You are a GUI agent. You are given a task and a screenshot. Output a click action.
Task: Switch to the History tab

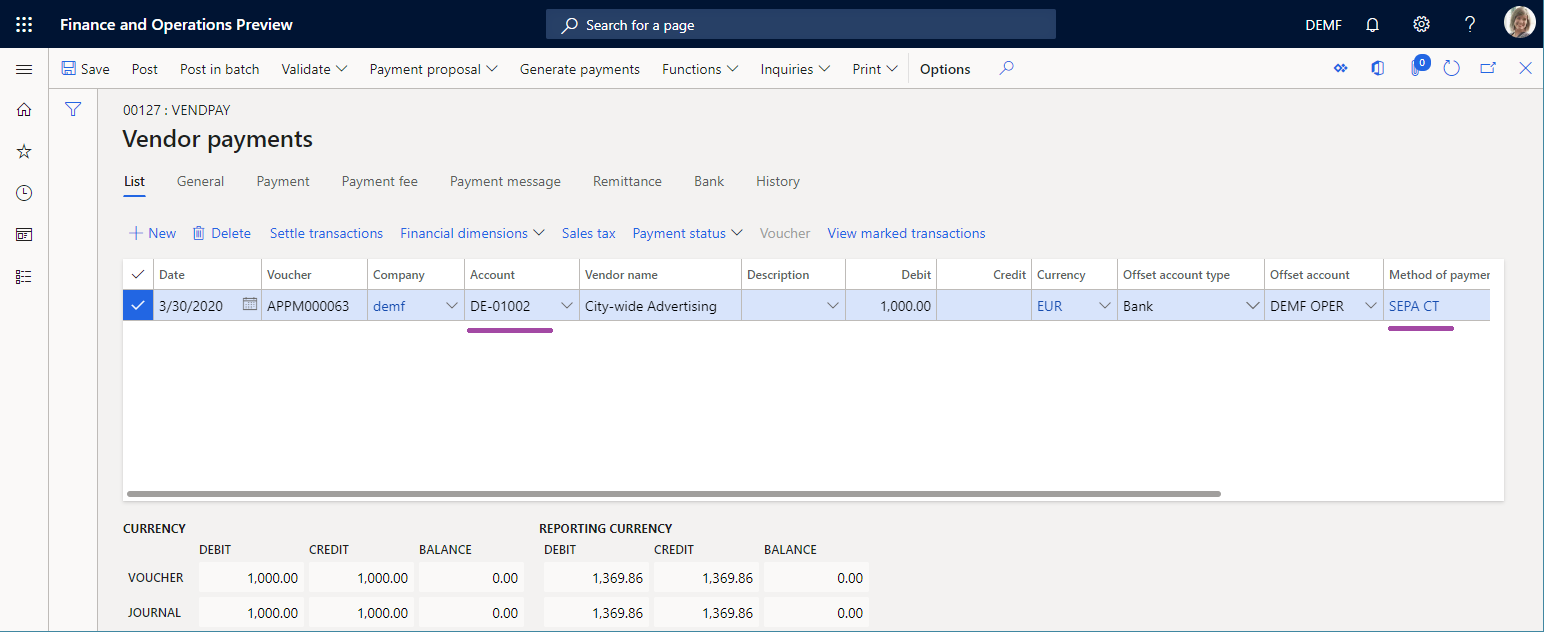pos(777,181)
